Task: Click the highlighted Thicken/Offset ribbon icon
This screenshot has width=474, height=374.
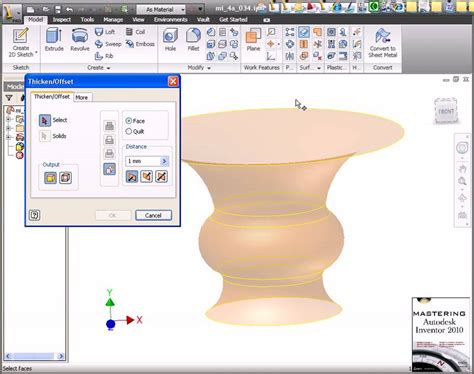Action: (x=304, y=32)
